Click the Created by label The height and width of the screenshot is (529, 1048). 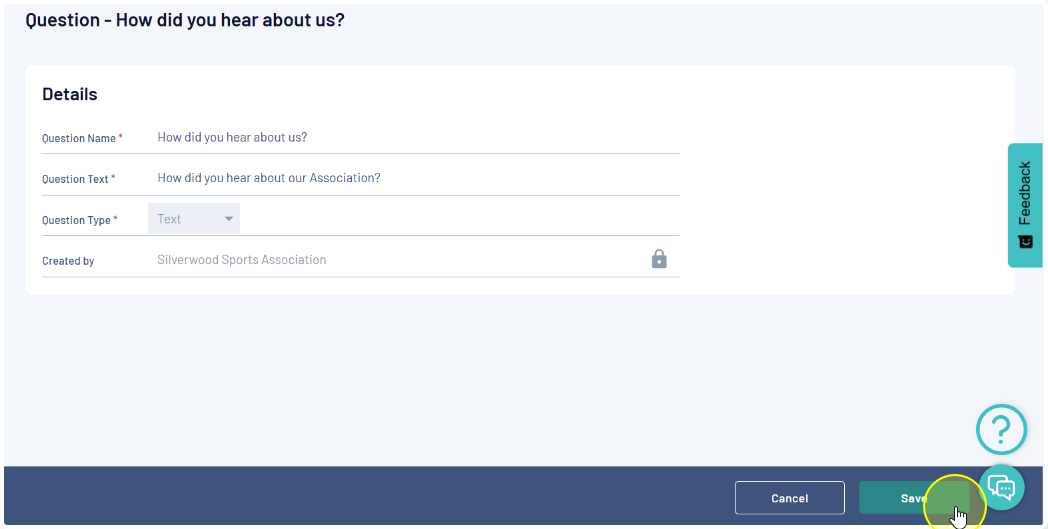(68, 261)
